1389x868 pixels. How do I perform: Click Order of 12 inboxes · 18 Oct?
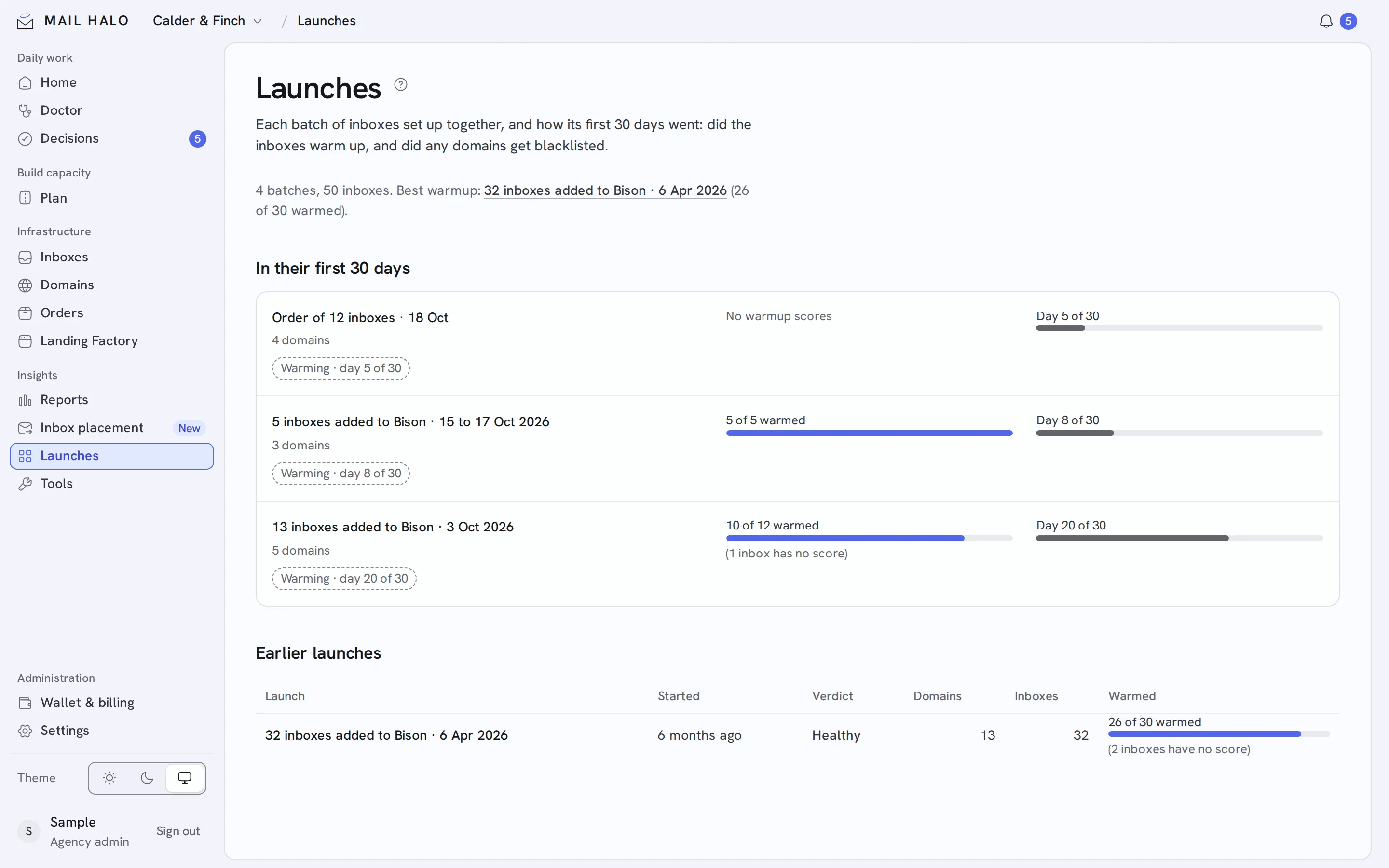tap(360, 317)
